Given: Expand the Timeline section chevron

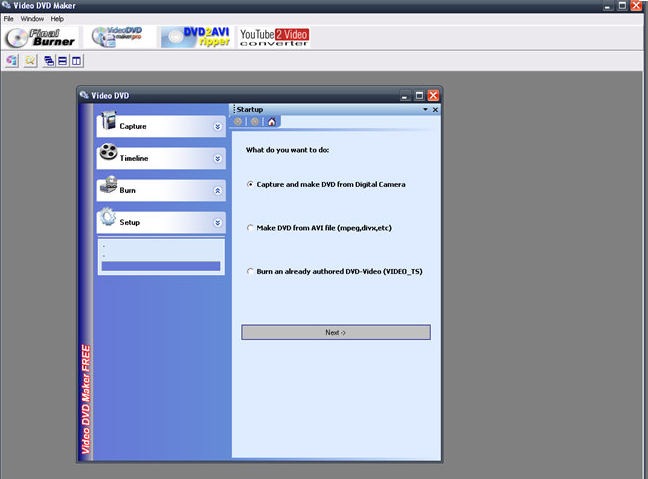Looking at the screenshot, I should click(x=218, y=159).
